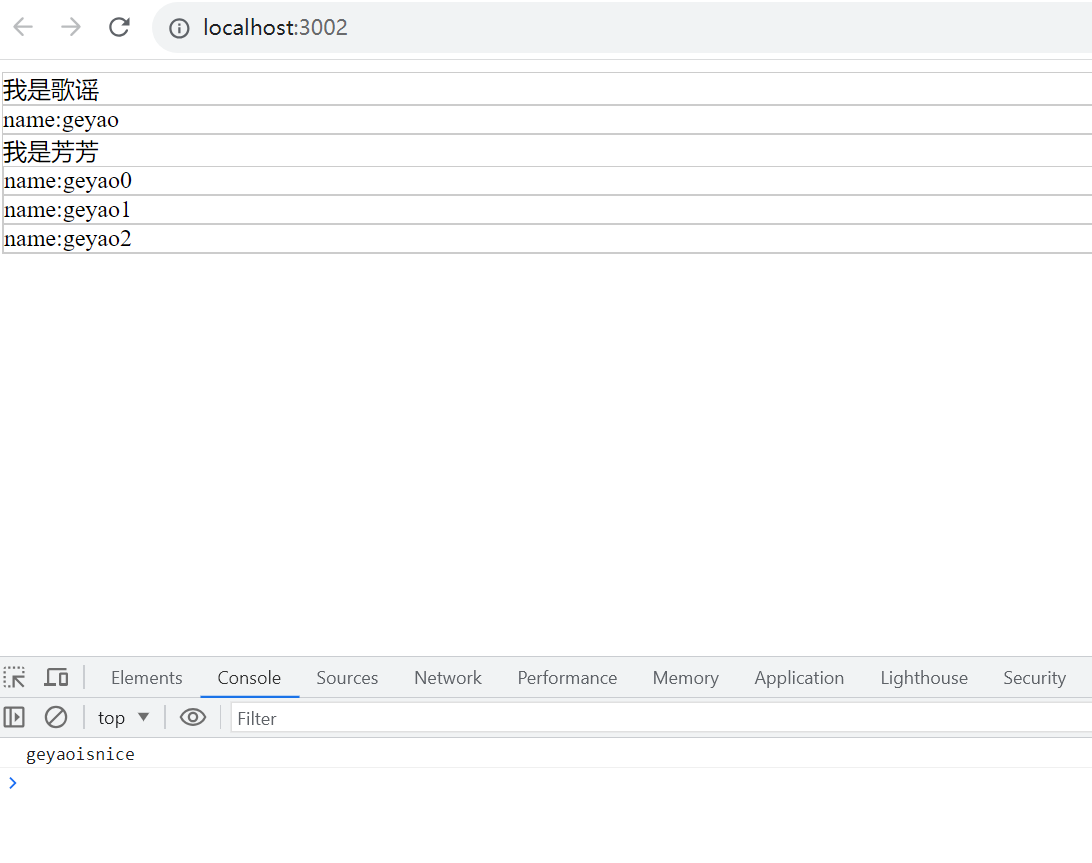This screenshot has height=863, width=1092.
Task: Focus the console Filter input field
Action: coord(661,718)
